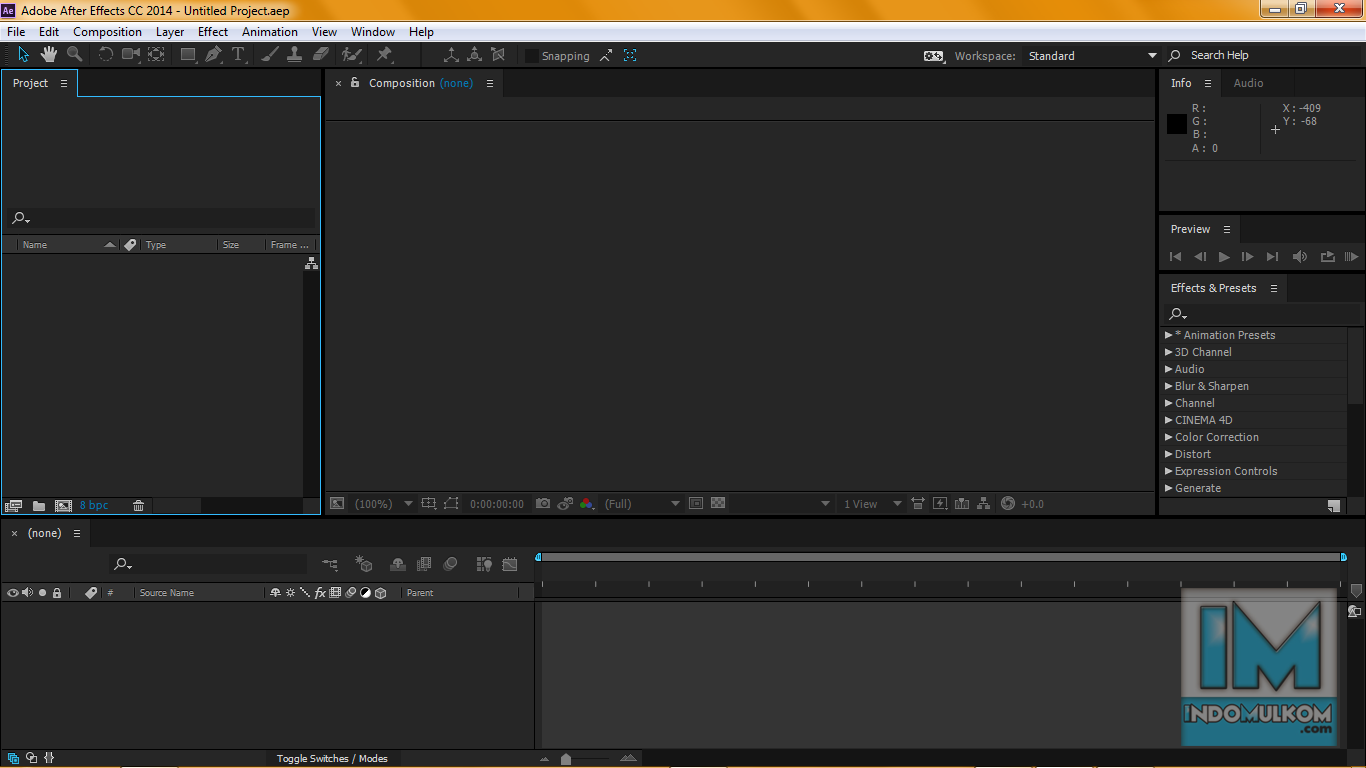This screenshot has height=768, width=1366.
Task: Take a snapshot of the composition
Action: pyautogui.click(x=543, y=503)
